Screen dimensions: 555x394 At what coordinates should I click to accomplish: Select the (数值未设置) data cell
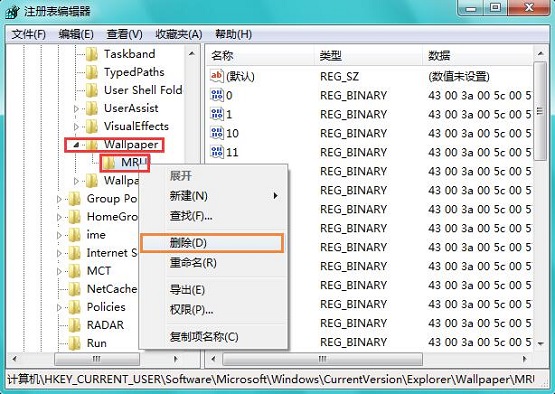click(x=459, y=76)
